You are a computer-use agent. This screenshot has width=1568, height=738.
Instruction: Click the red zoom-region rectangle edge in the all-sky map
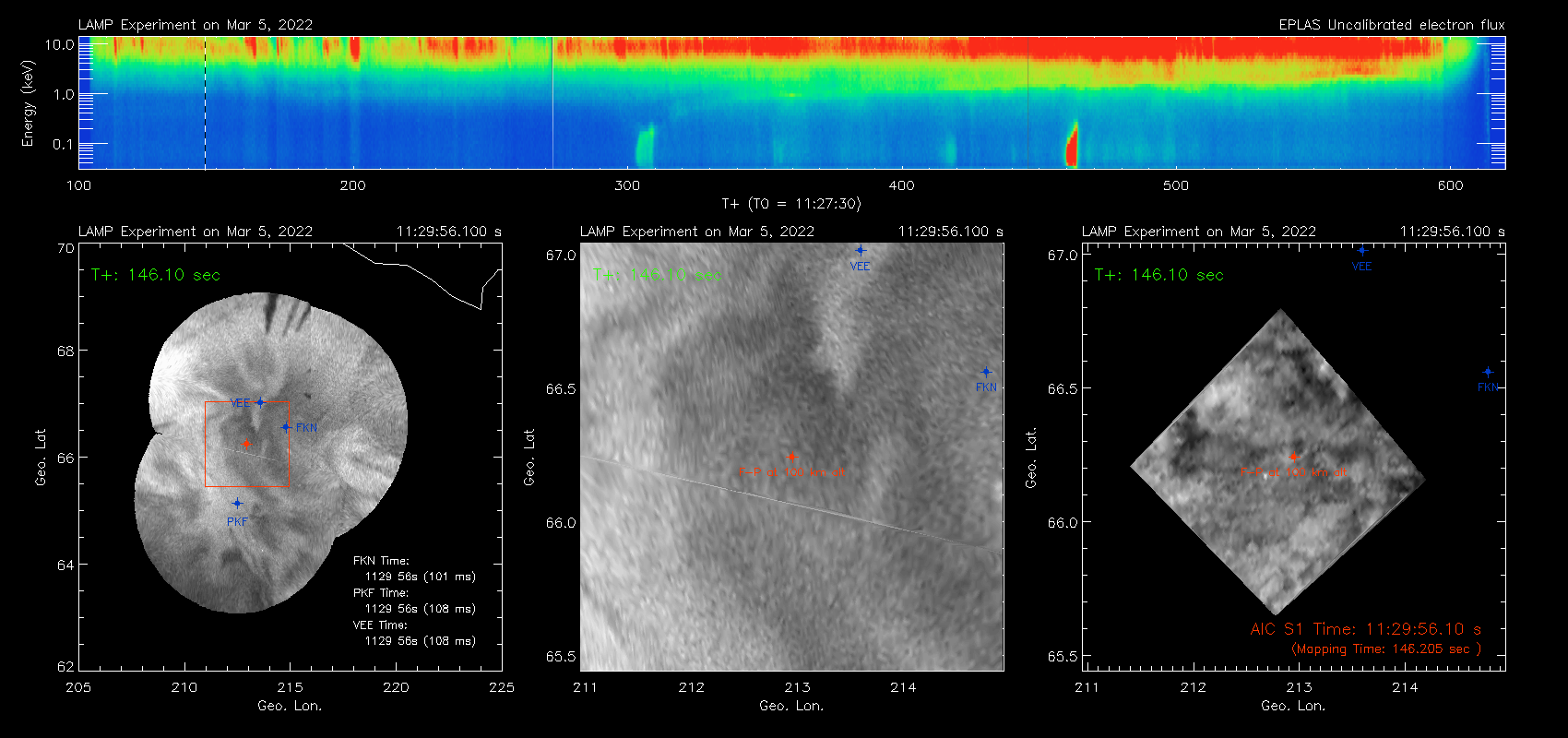coord(205,444)
